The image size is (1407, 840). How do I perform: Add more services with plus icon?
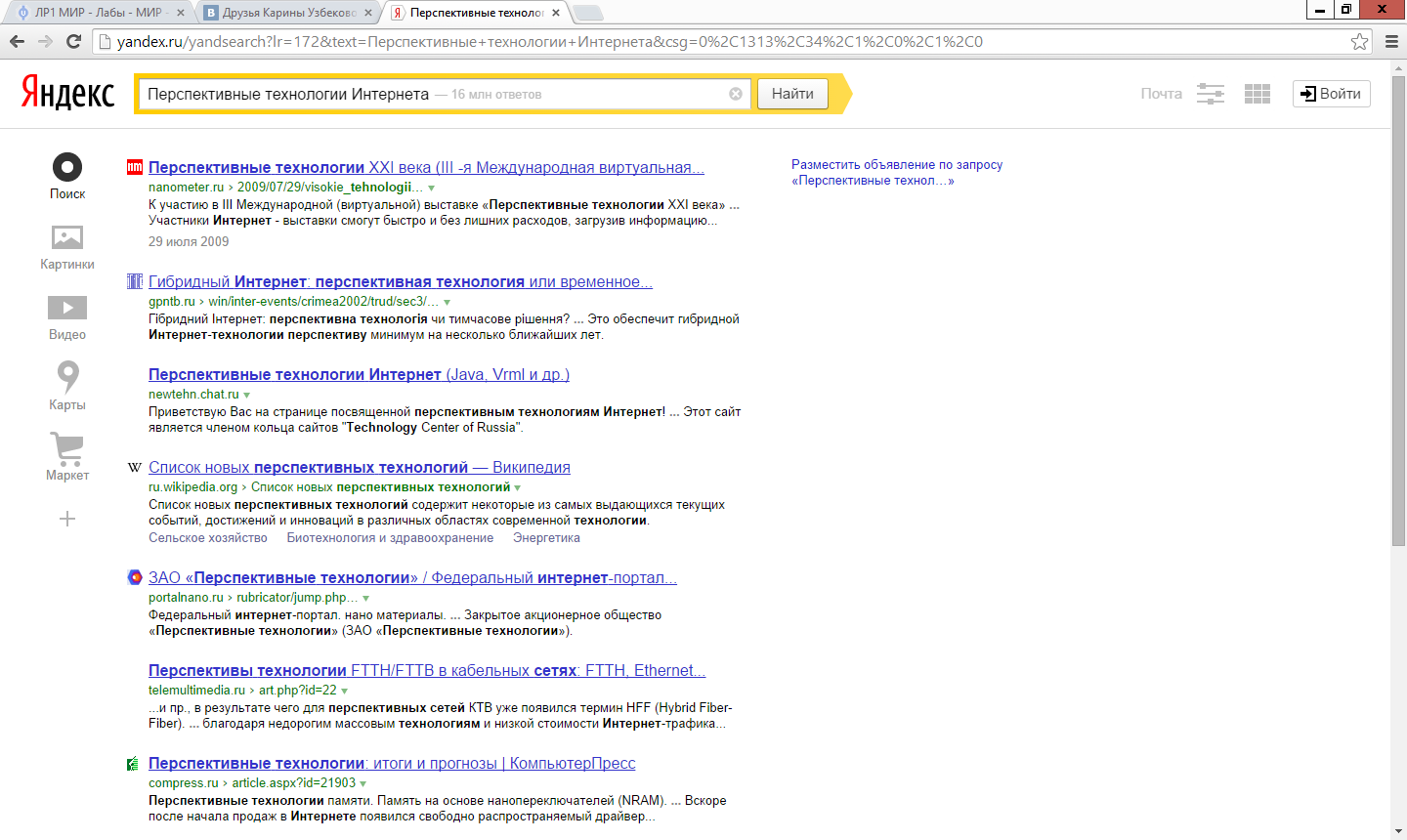[x=67, y=519]
